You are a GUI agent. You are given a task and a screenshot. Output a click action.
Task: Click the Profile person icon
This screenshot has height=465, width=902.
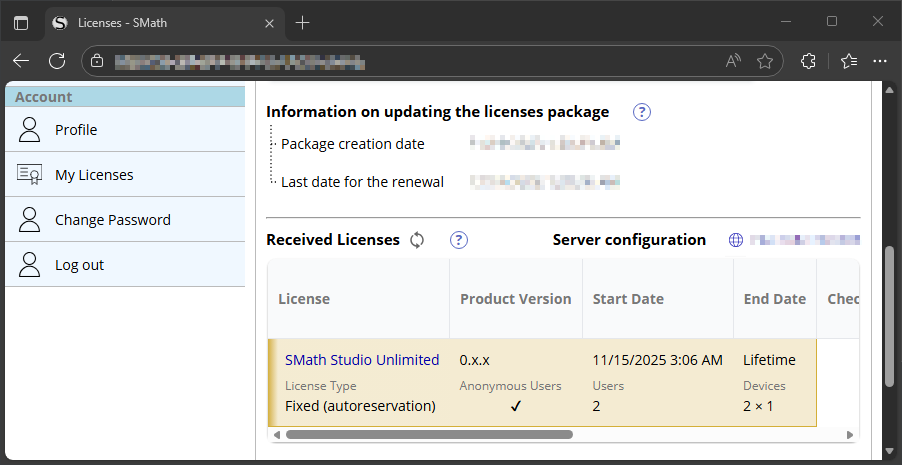click(29, 129)
